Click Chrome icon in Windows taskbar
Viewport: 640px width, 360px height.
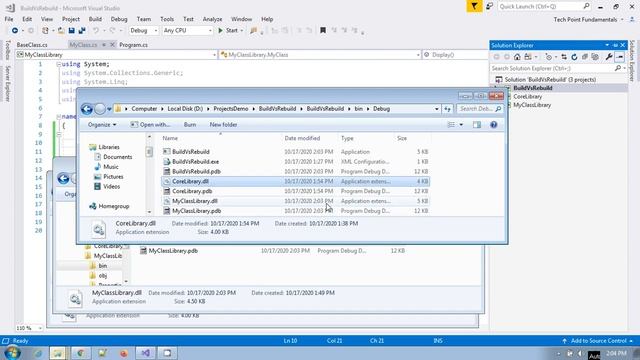(x=80, y=353)
